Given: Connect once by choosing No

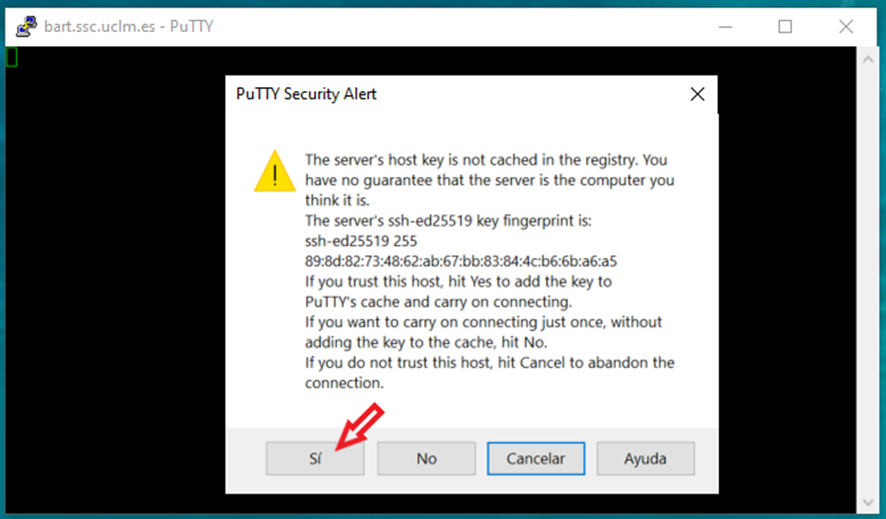Looking at the screenshot, I should coord(427,459).
